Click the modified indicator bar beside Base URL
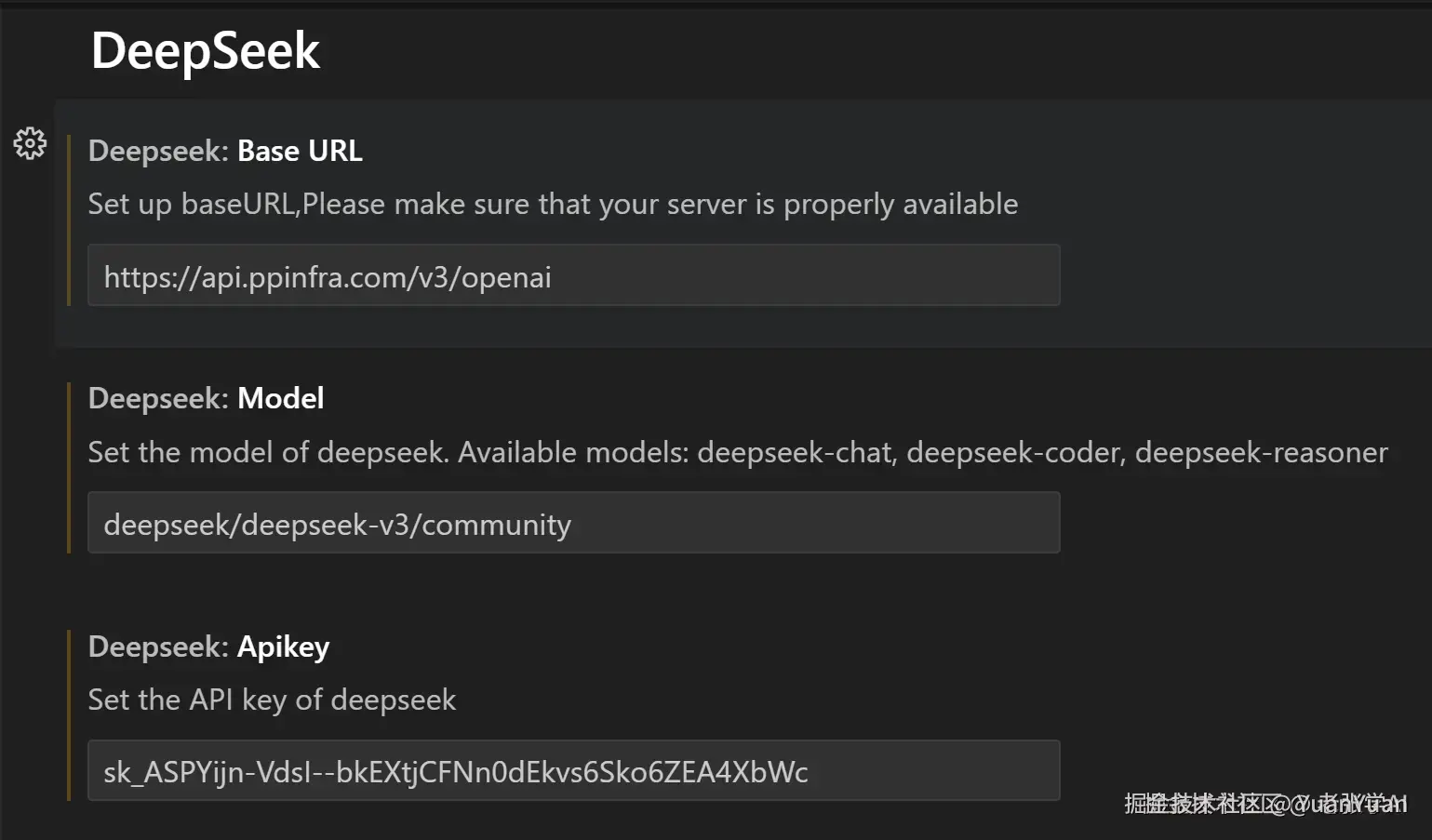1432x840 pixels. 69,220
